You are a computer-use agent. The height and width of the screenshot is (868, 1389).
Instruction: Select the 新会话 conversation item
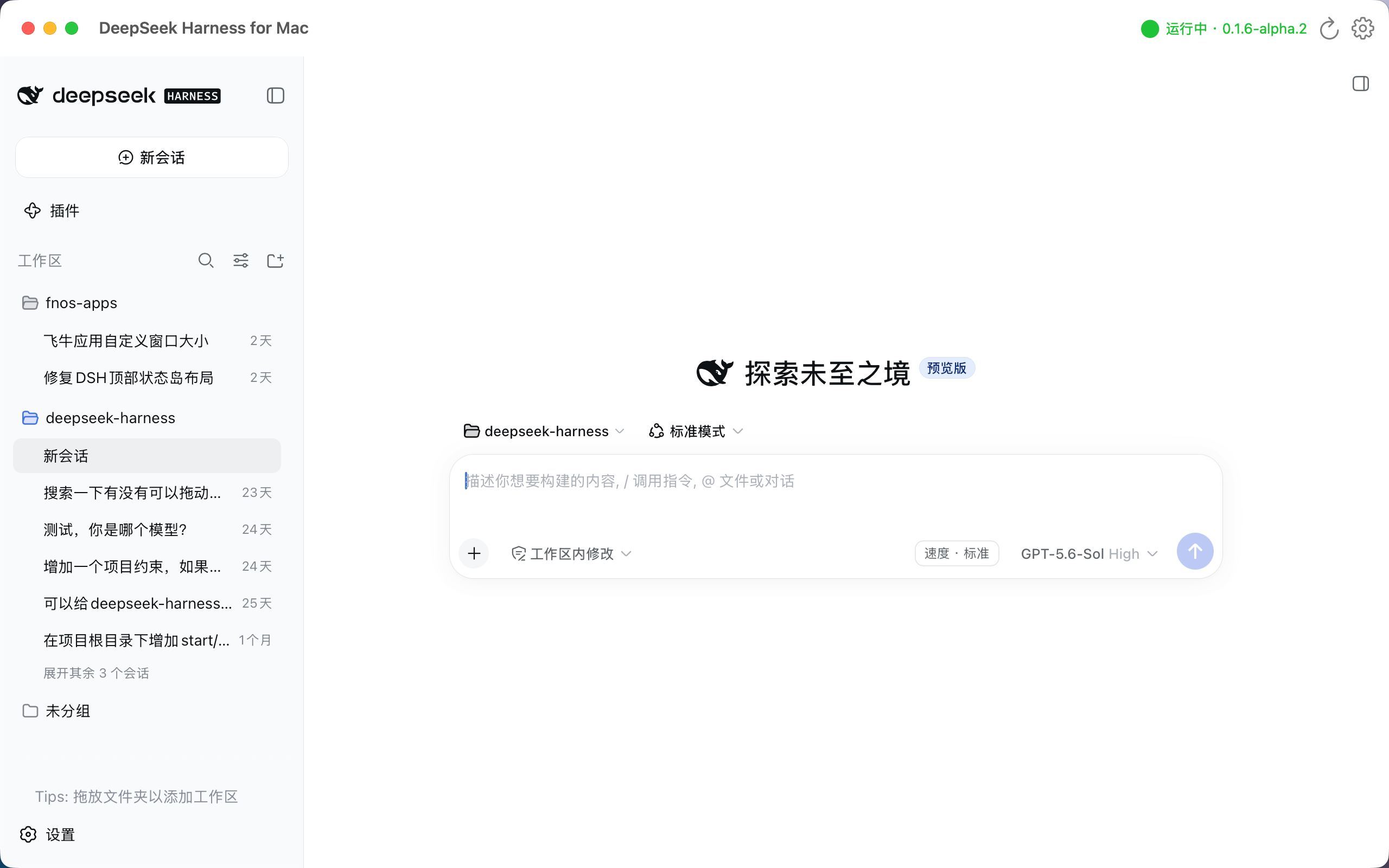point(147,456)
